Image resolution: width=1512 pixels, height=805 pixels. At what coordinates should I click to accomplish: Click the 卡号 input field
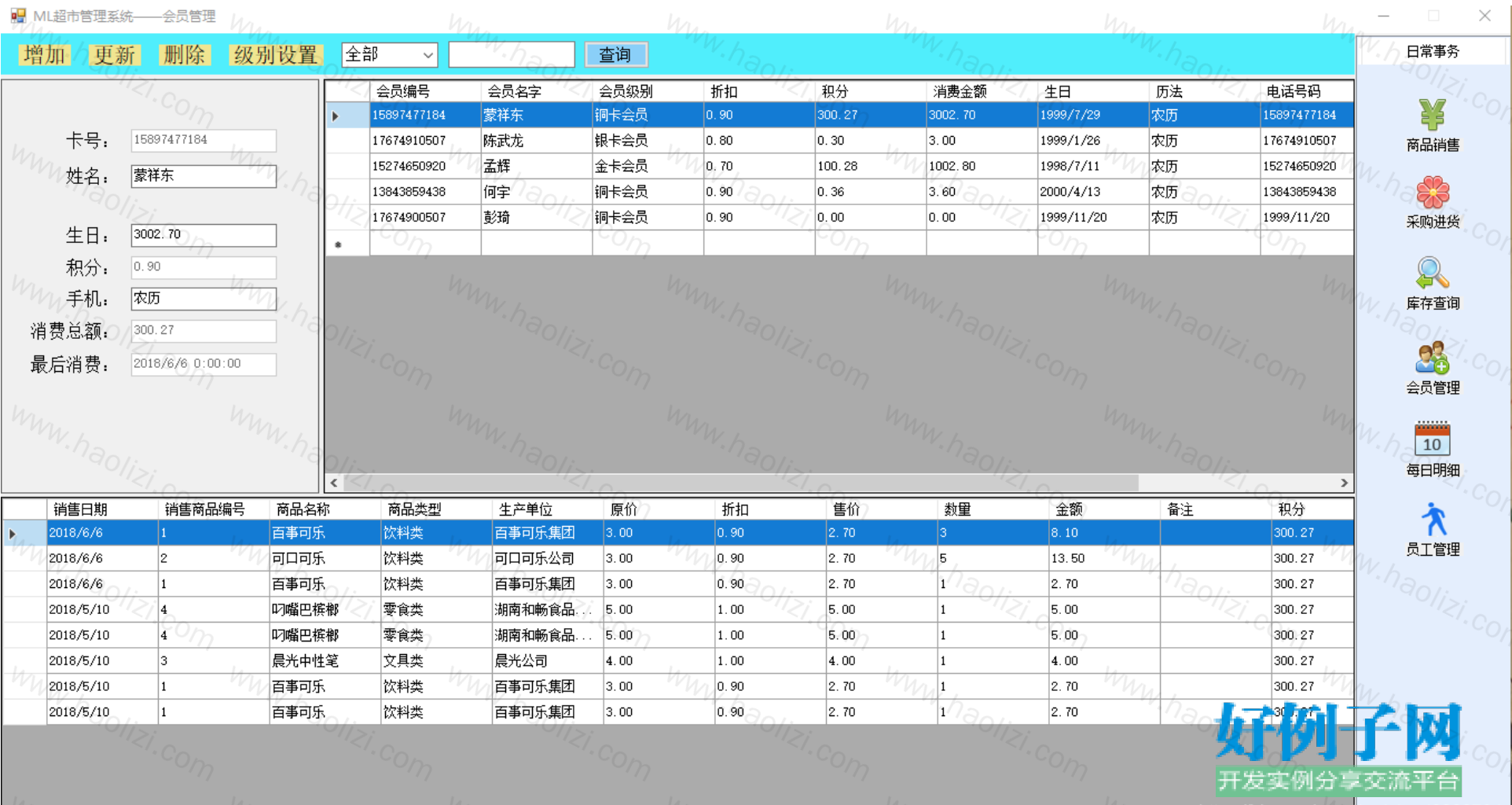coord(204,140)
